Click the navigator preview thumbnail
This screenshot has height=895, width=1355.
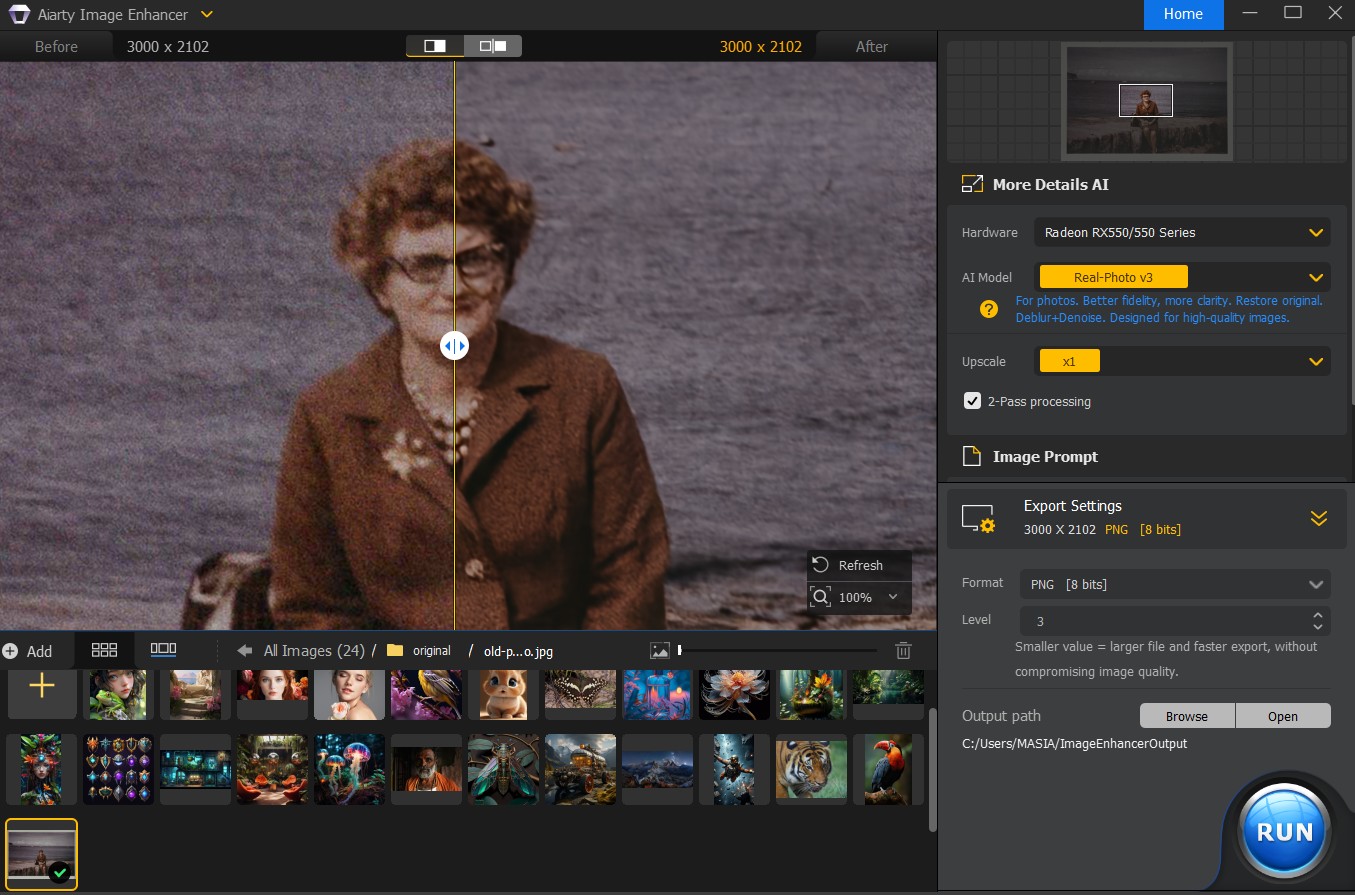point(1146,101)
